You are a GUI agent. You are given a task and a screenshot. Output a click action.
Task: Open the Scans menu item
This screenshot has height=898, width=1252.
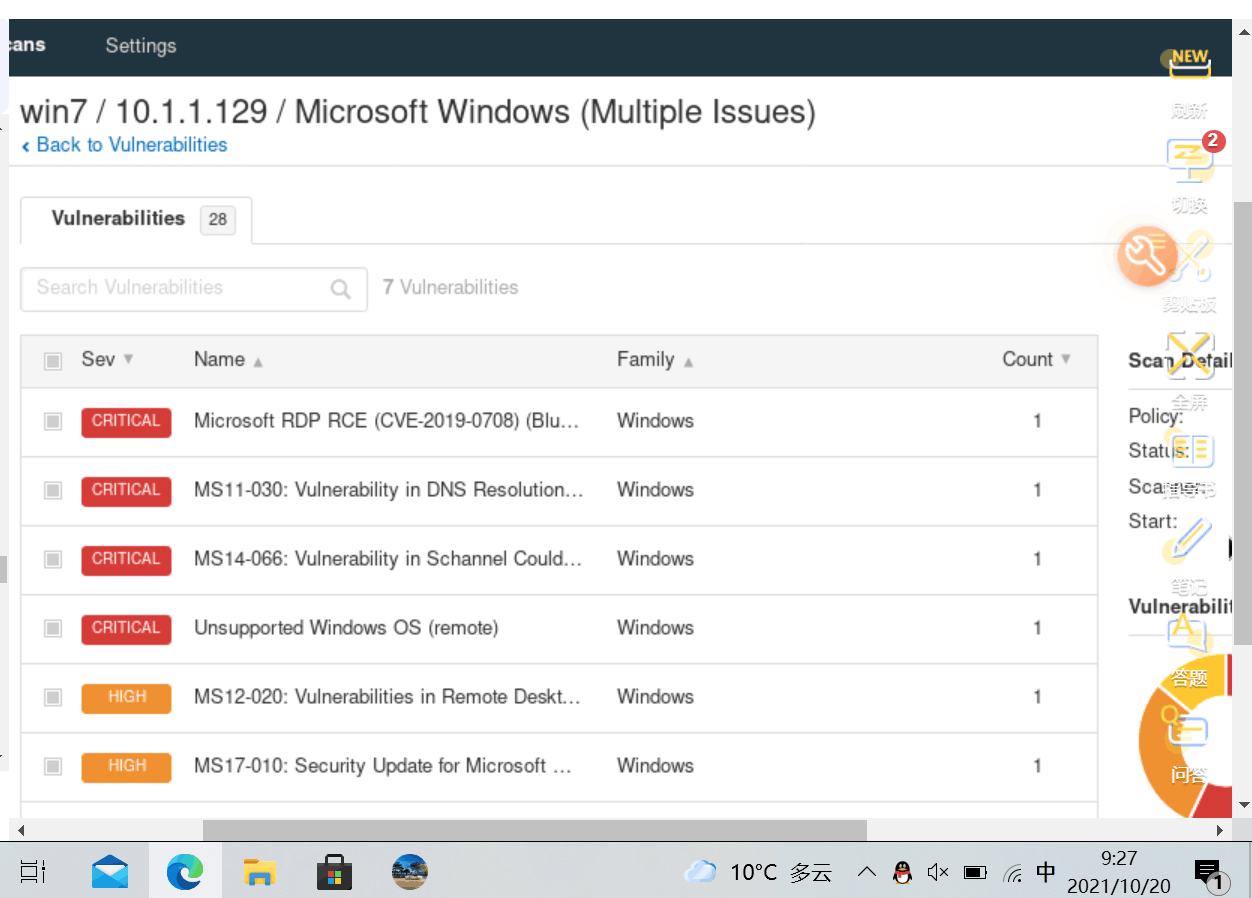point(27,45)
